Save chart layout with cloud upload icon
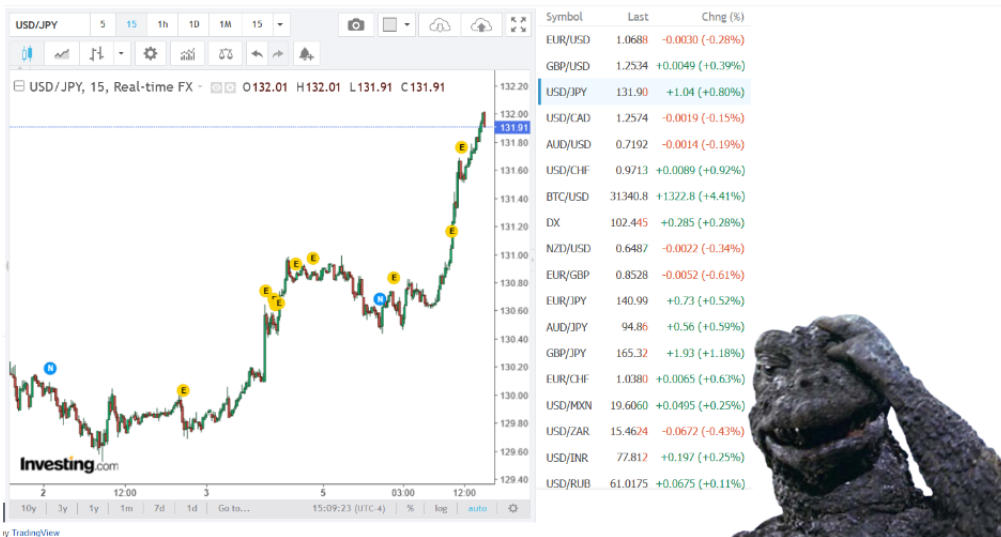This screenshot has width=1001, height=537. click(x=481, y=25)
